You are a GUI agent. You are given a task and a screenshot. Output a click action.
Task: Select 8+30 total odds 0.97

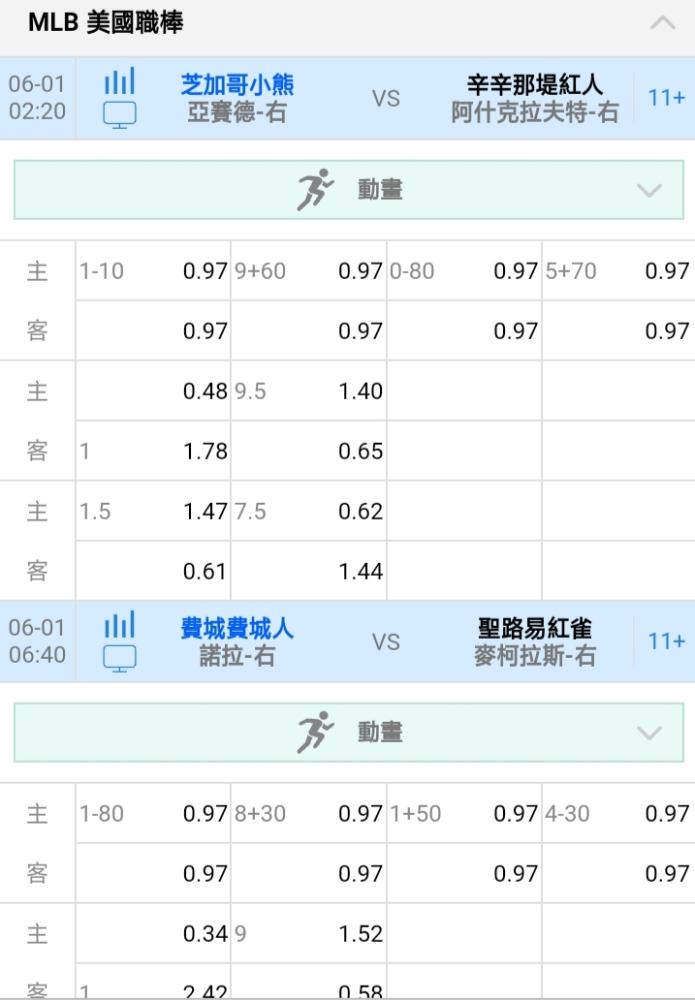[x=309, y=814]
